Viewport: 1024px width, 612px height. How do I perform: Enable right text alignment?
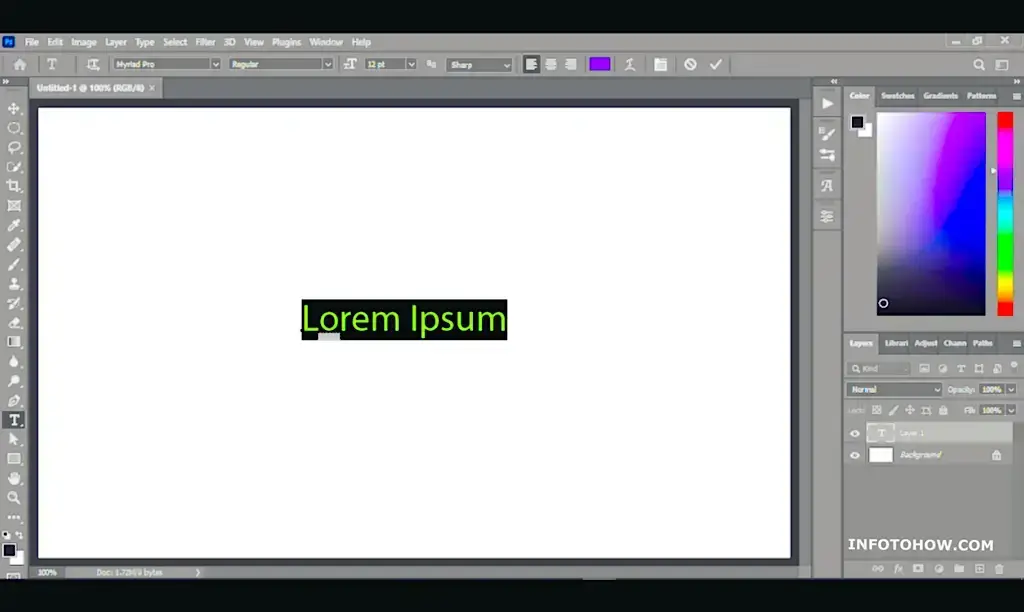tap(571, 64)
